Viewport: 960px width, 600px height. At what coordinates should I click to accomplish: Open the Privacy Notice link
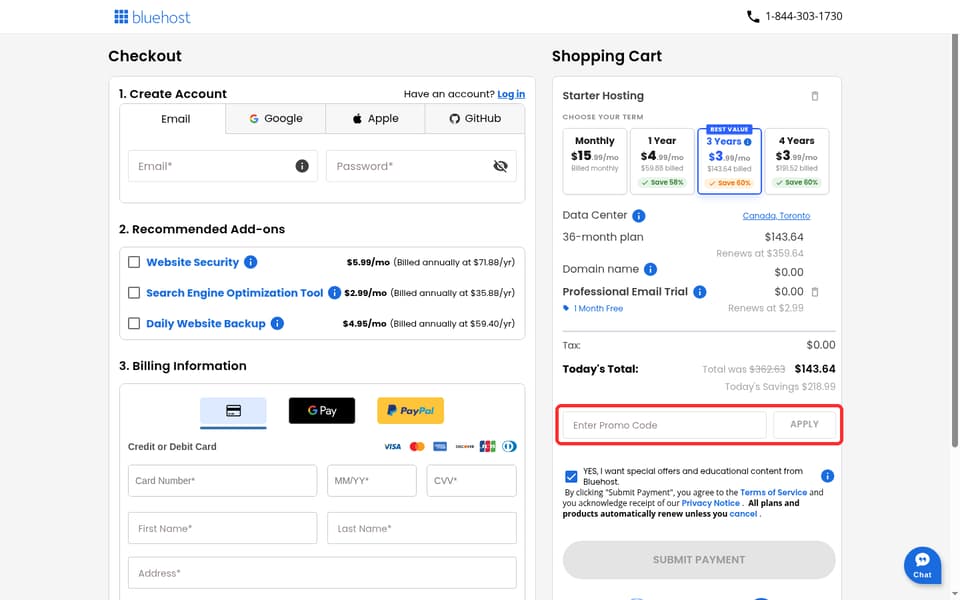[x=710, y=503]
